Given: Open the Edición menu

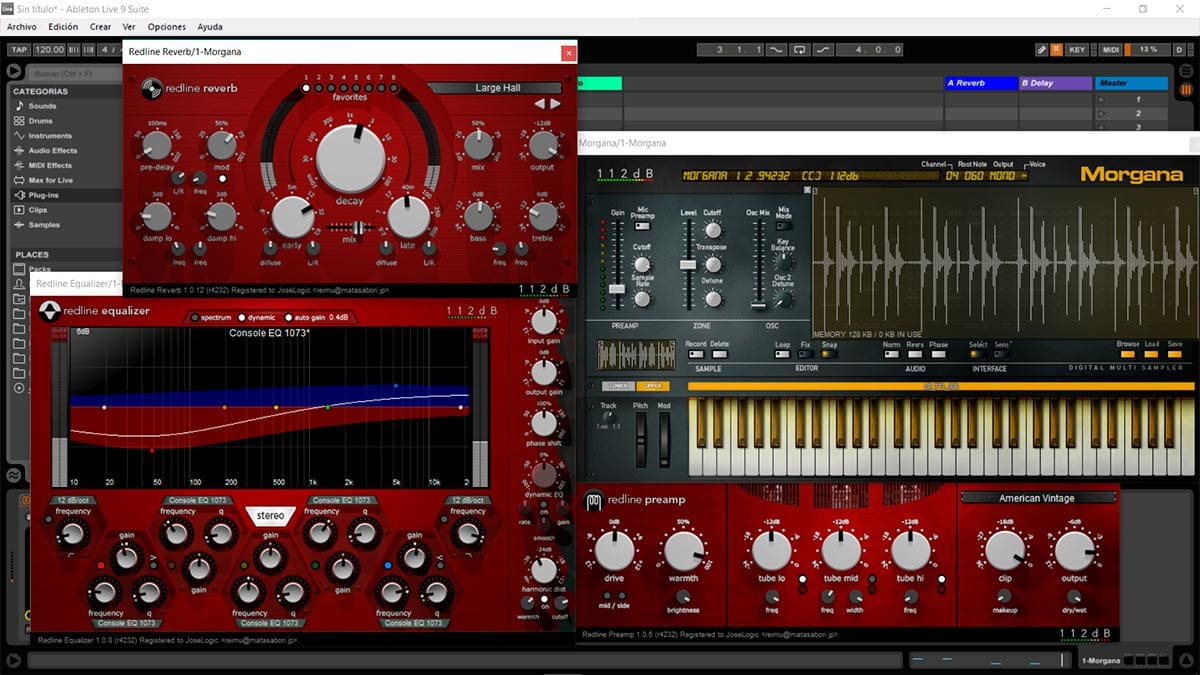Looking at the screenshot, I should pos(63,27).
